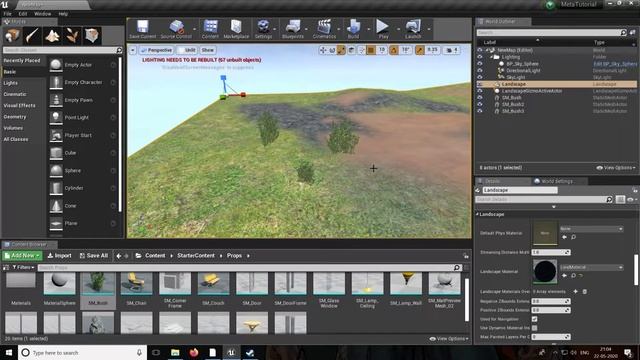Click the Default Phys Material preview swatch
Viewport: 640px width, 360px height.
point(545,233)
